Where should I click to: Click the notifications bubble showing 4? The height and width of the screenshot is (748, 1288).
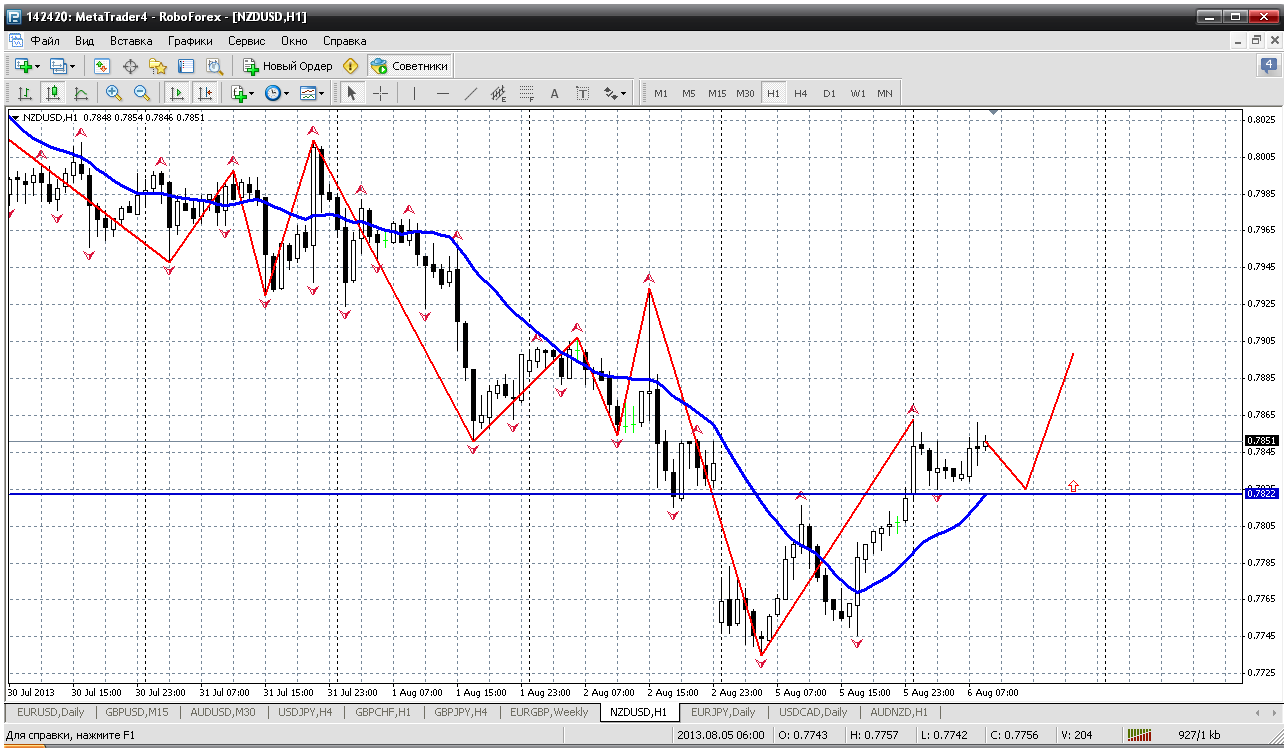tap(1269, 66)
